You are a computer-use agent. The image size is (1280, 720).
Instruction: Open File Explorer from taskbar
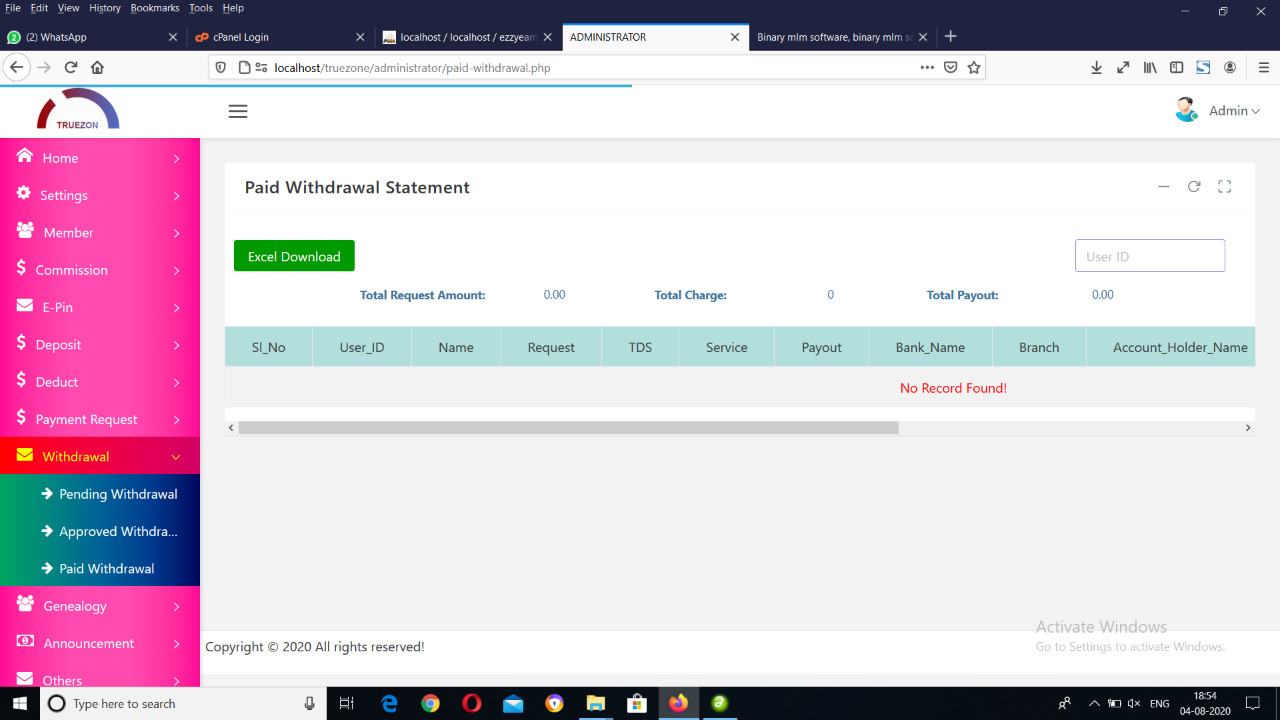595,704
